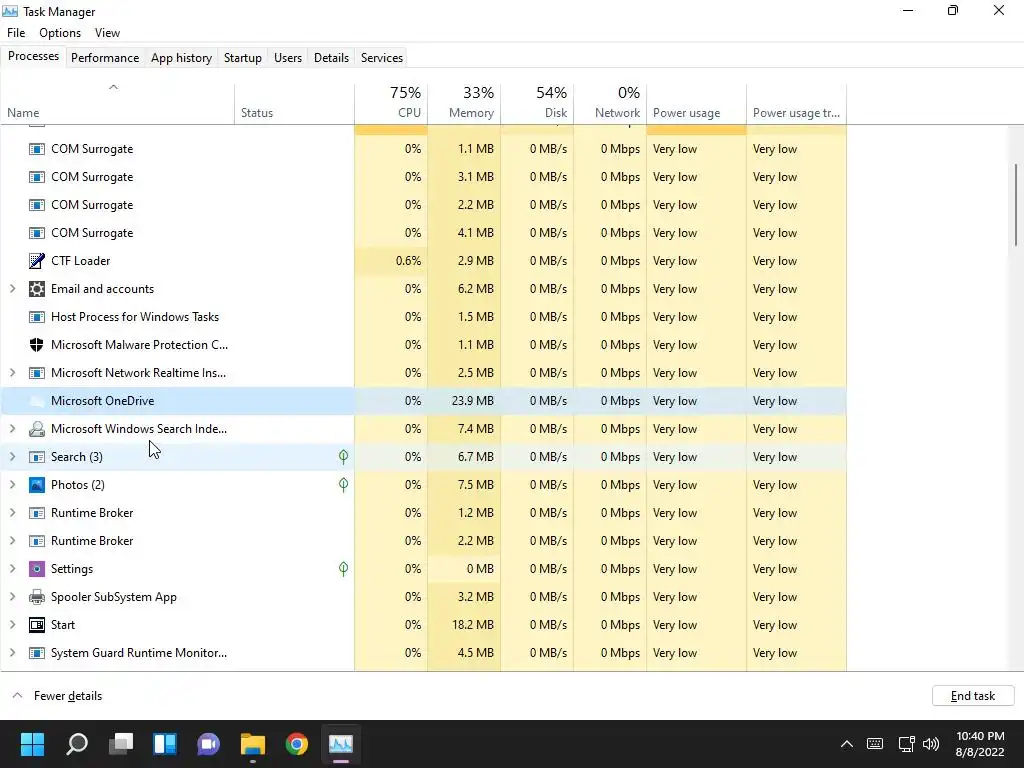Expand the Photos (2) process group

tap(12, 485)
